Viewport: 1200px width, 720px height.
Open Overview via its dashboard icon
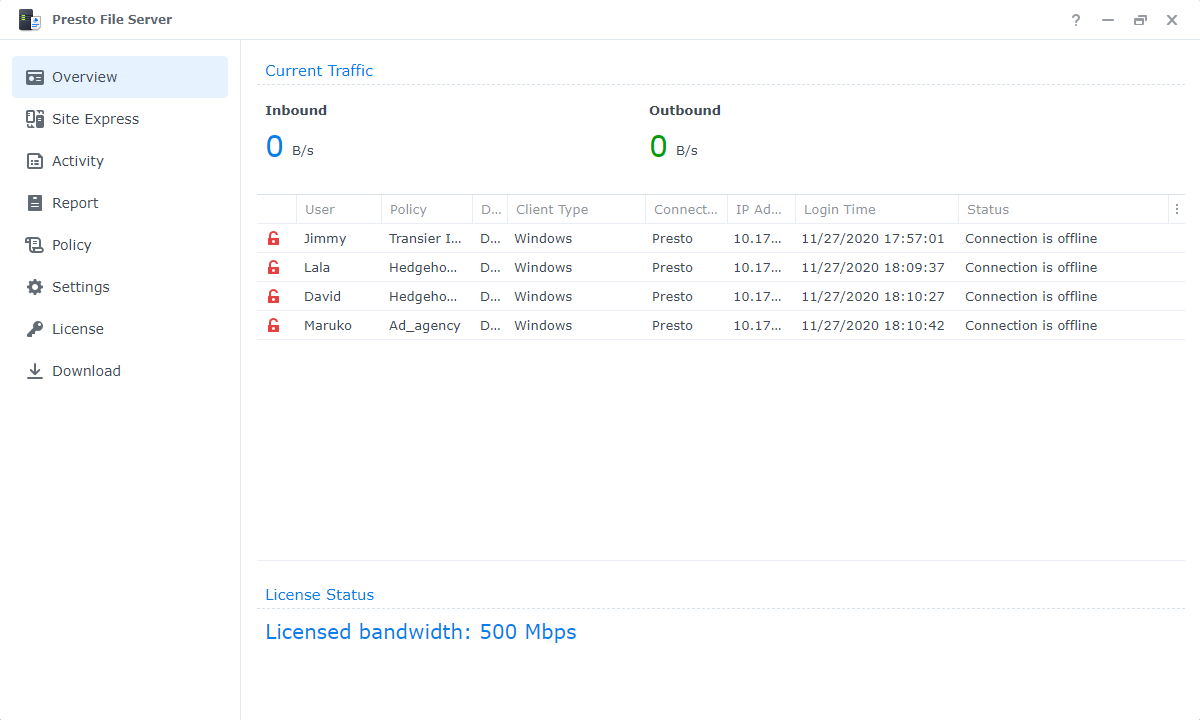click(34, 76)
